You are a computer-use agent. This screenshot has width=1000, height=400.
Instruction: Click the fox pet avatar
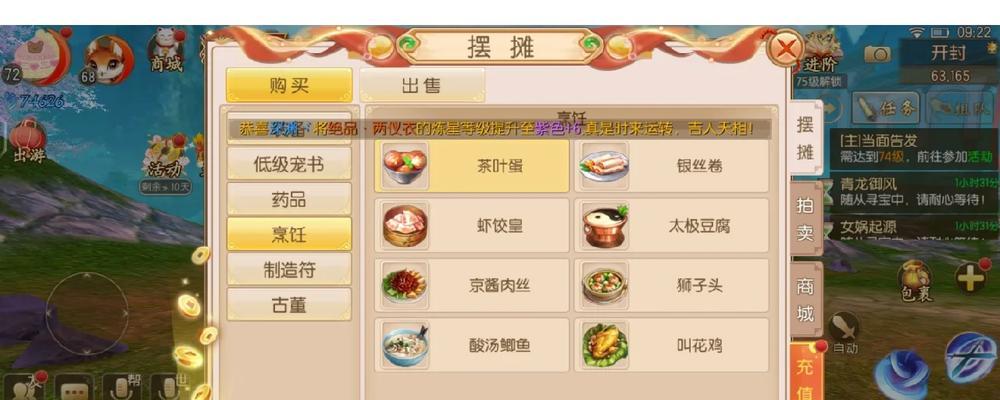pyautogui.click(x=108, y=60)
